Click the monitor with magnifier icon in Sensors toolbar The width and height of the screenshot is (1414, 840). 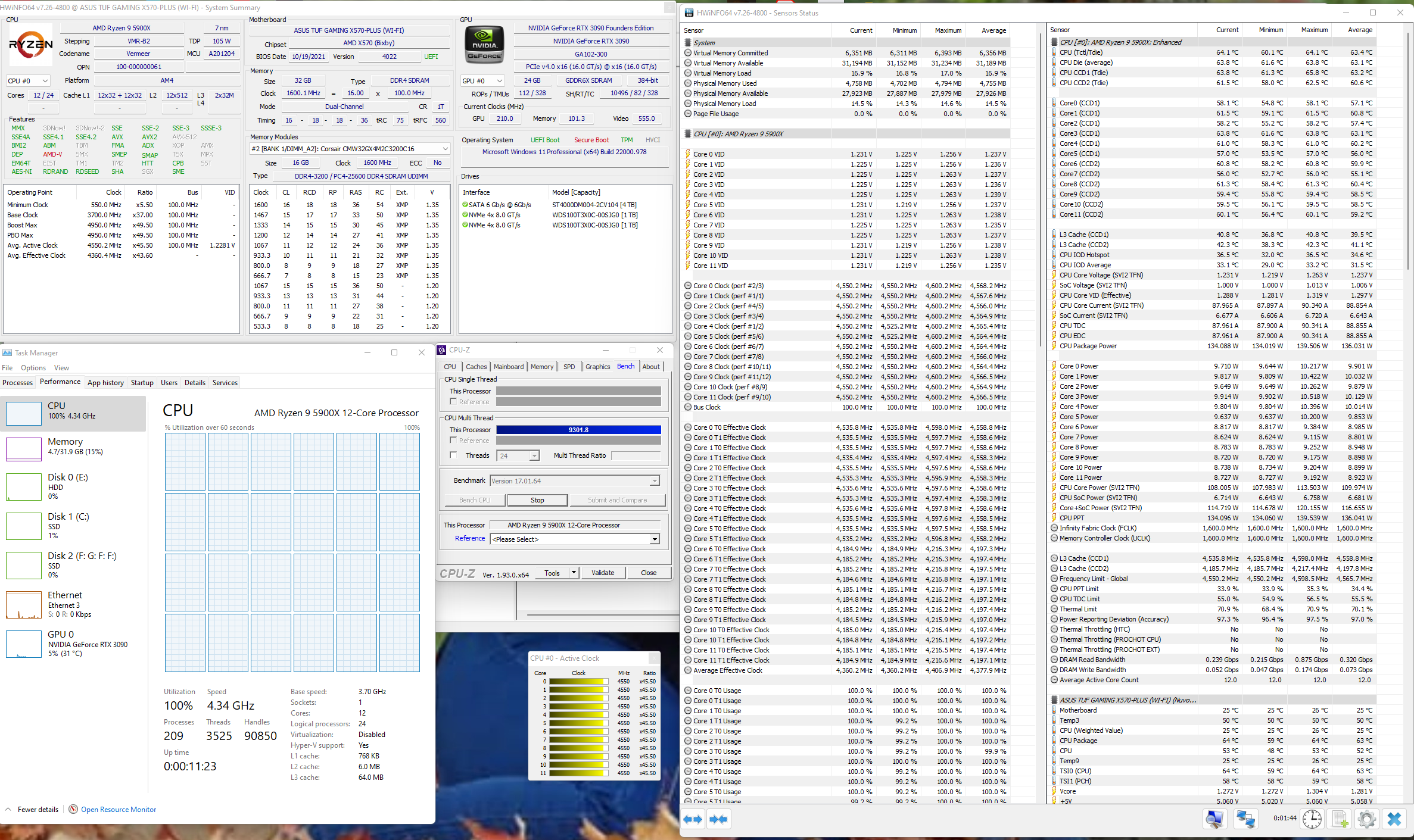(1215, 819)
